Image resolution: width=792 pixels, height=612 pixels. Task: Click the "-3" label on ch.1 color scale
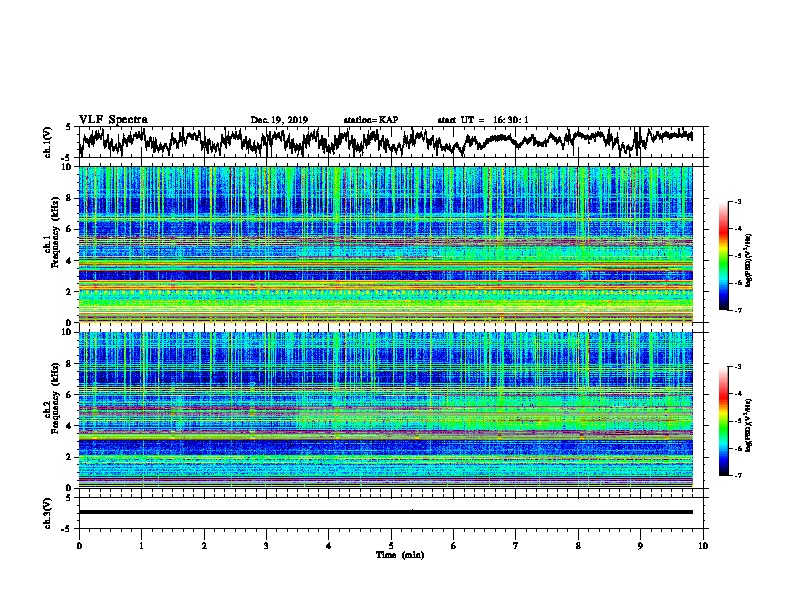click(x=738, y=201)
